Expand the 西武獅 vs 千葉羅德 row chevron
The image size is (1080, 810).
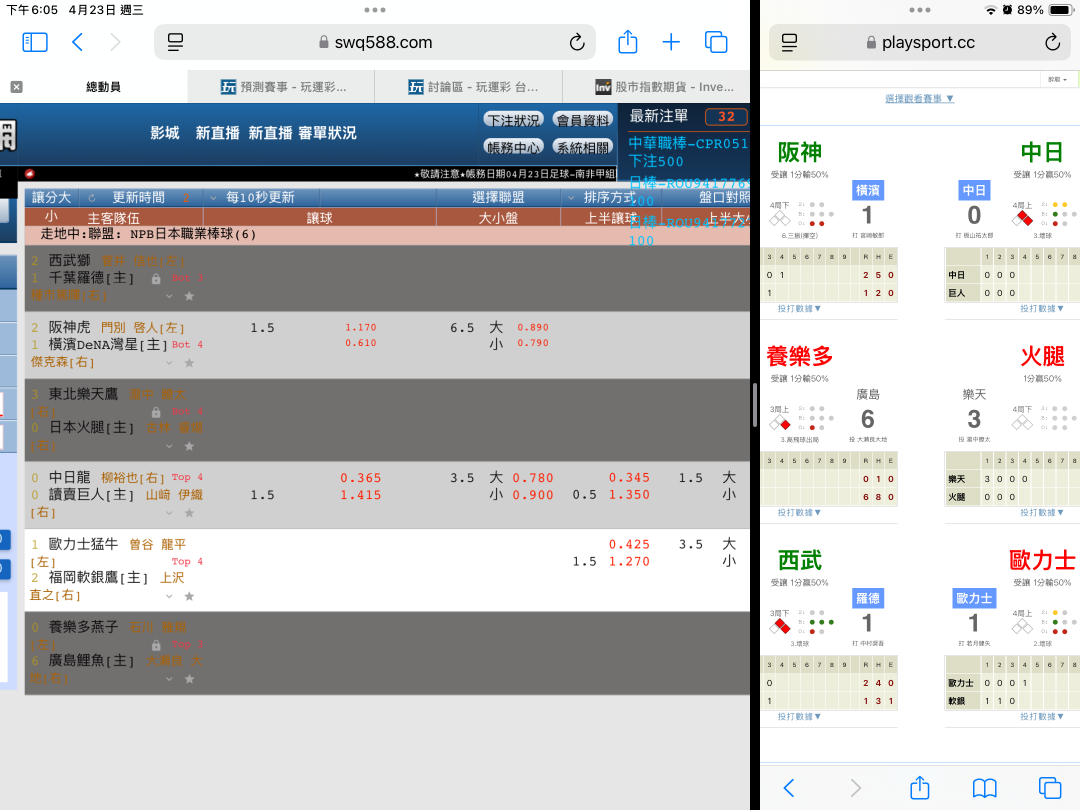169,296
